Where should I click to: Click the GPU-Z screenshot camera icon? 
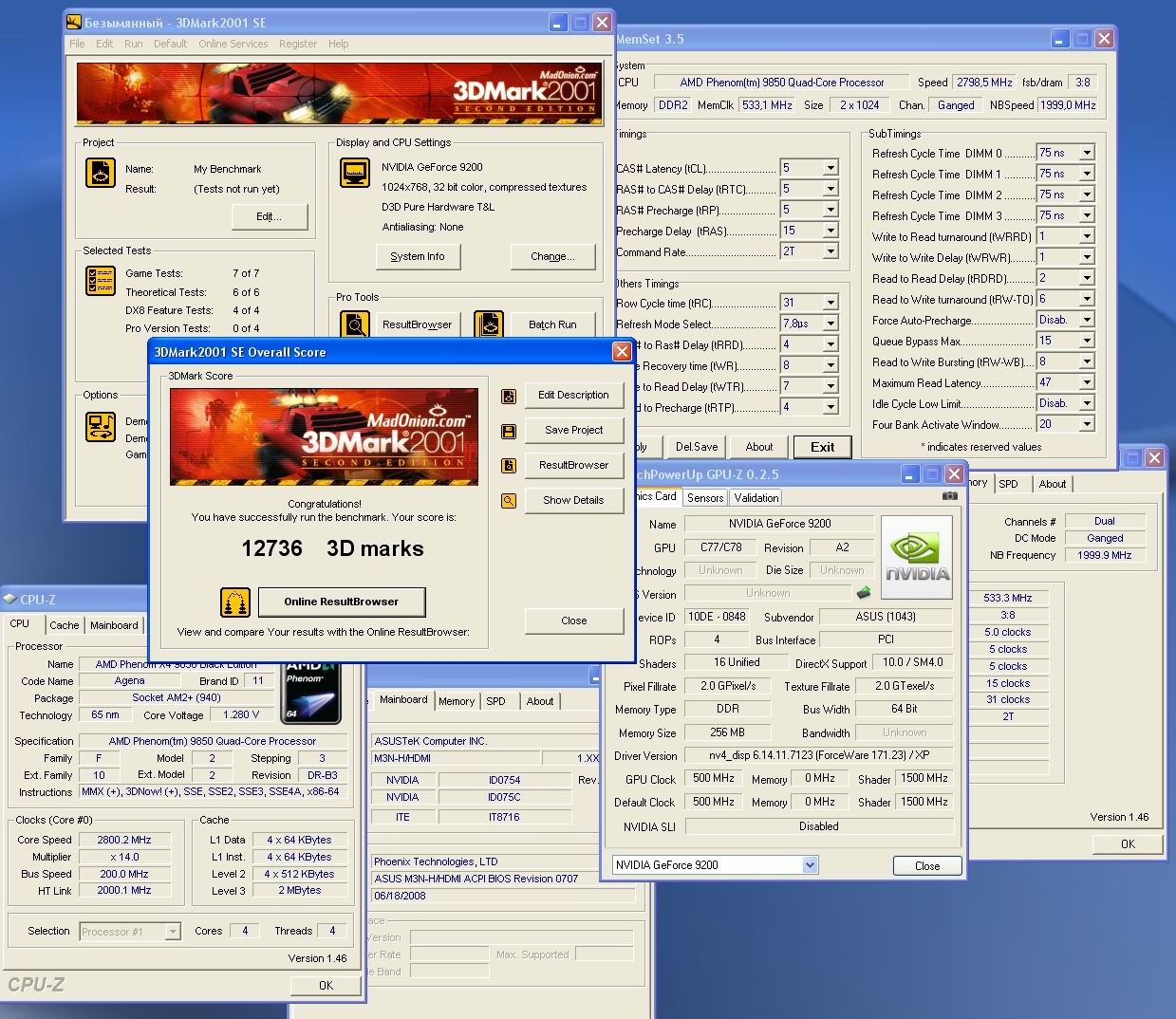949,495
